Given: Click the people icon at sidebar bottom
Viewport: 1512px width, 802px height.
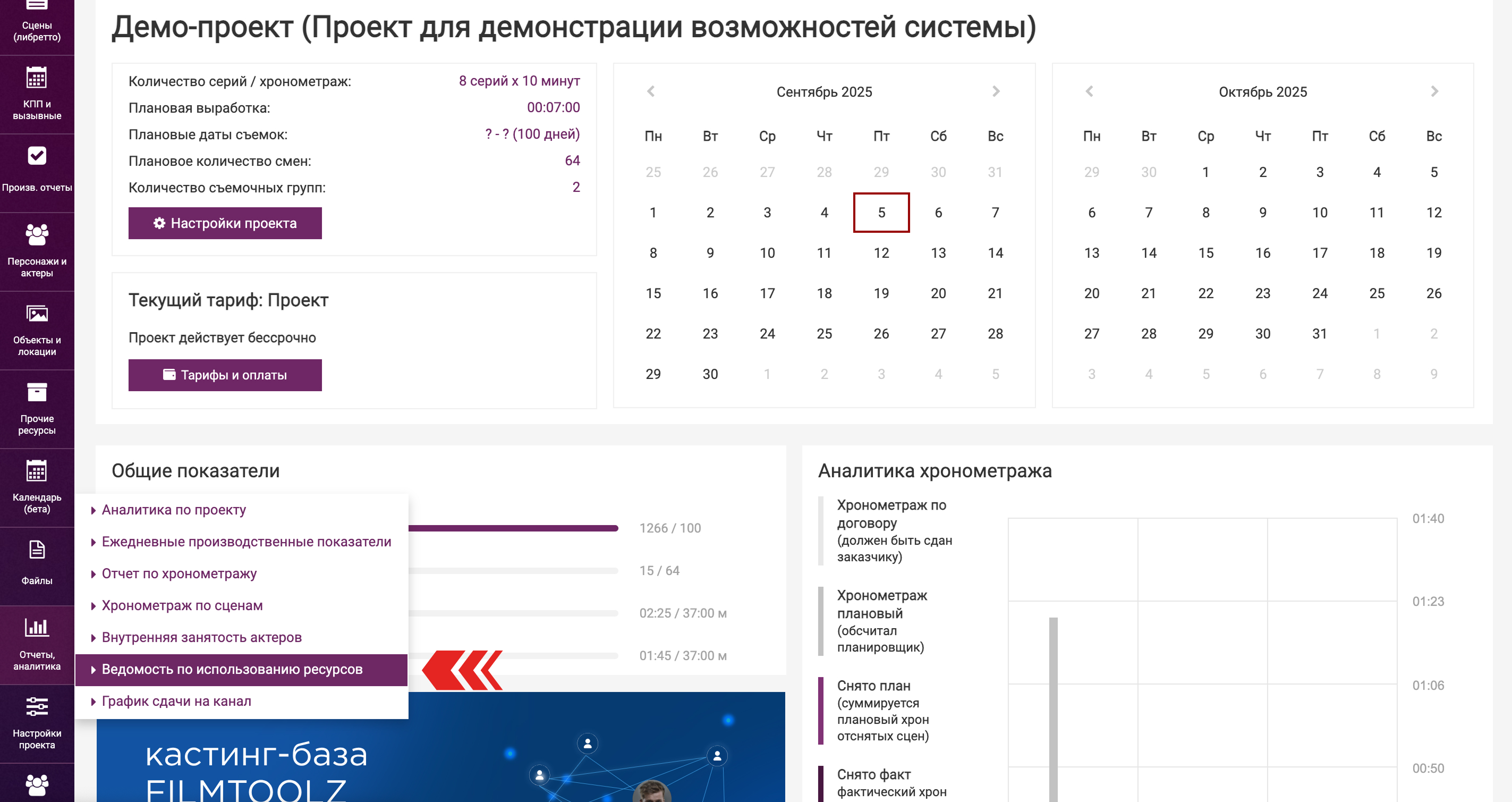Looking at the screenshot, I should [37, 784].
